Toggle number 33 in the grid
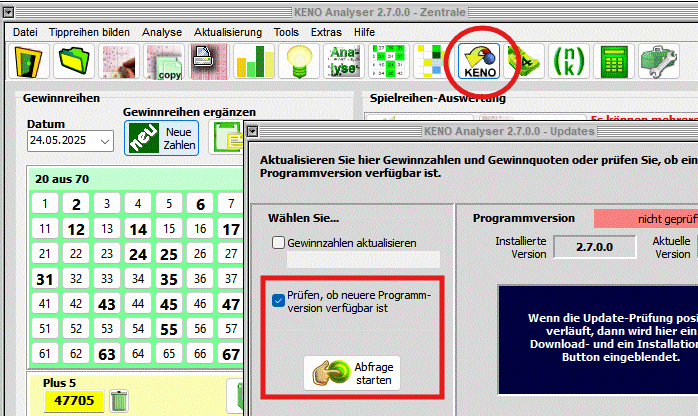 (x=107, y=279)
